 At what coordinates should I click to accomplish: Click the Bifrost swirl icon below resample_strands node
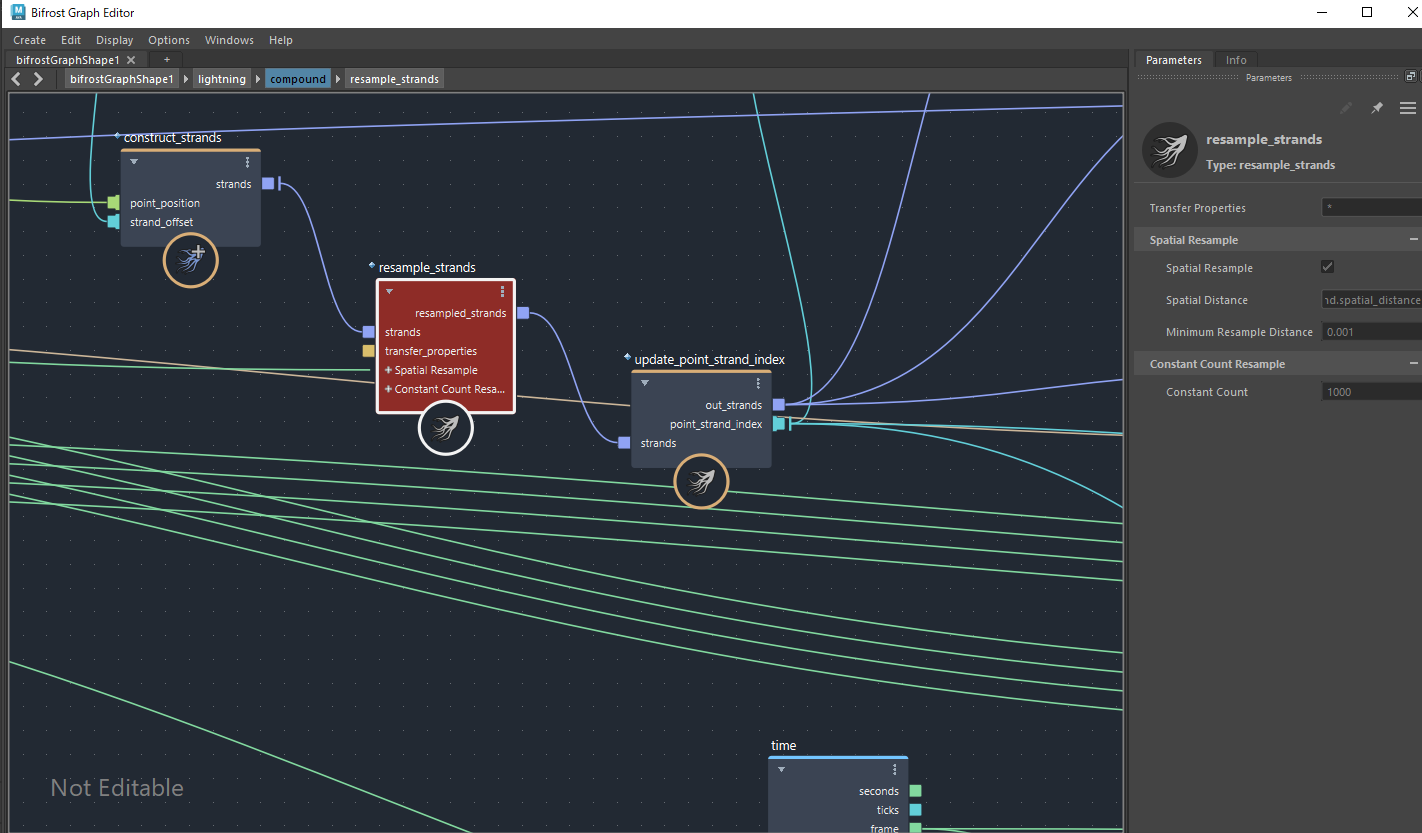pyautogui.click(x=445, y=427)
